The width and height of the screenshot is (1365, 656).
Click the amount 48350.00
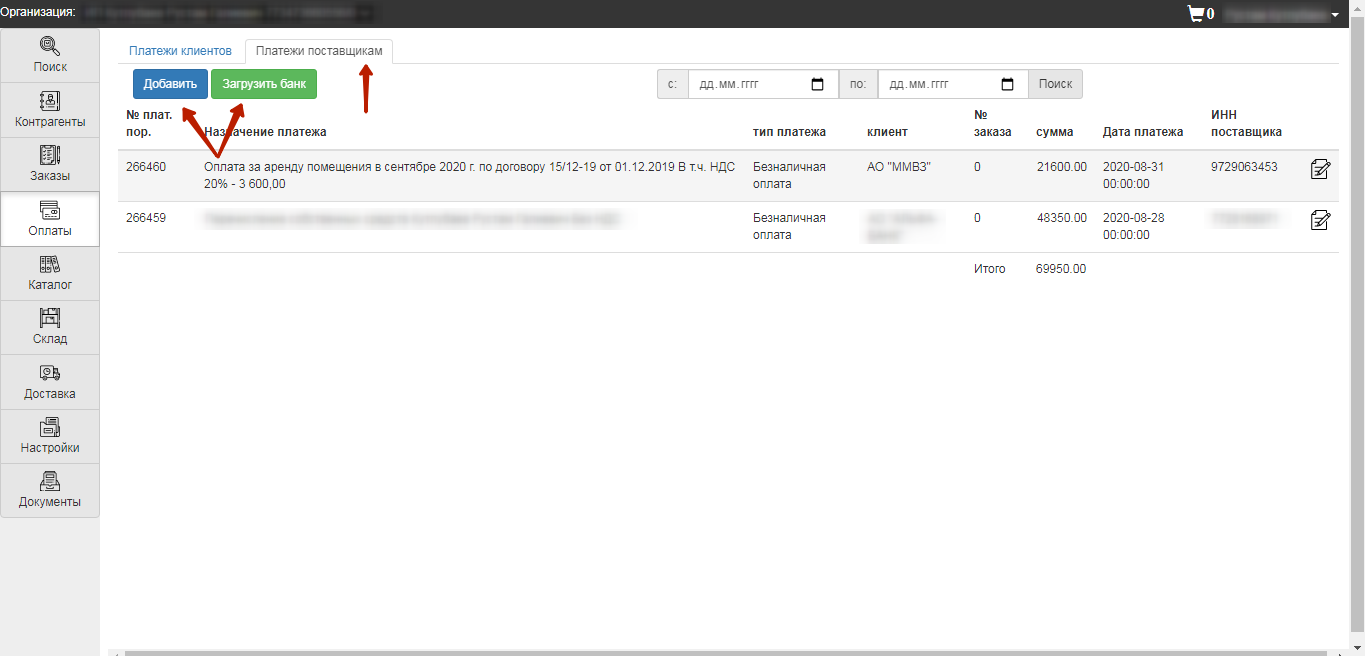(x=1061, y=218)
